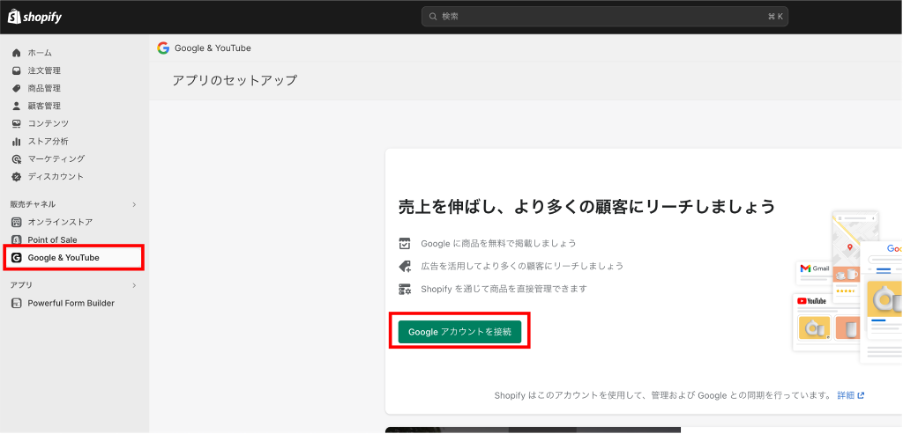This screenshot has height=434, width=904.
Task: Click the storefront icon beside オンラインストア
Action: [x=16, y=222]
